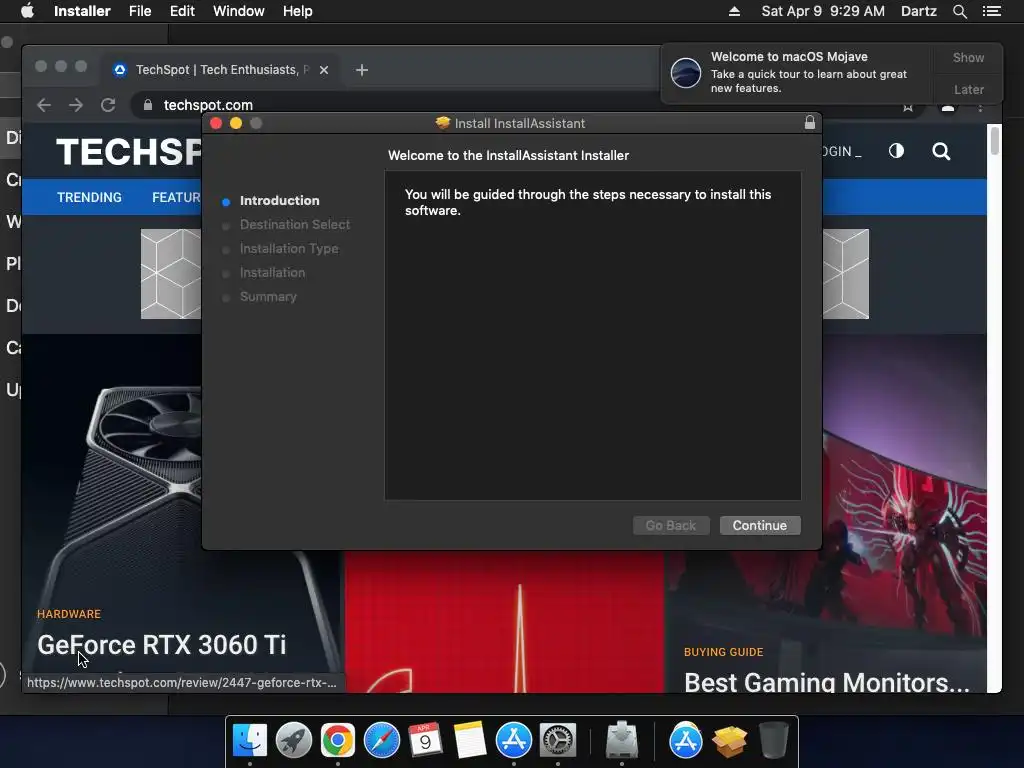Click the red center article thumbnail

(504, 622)
